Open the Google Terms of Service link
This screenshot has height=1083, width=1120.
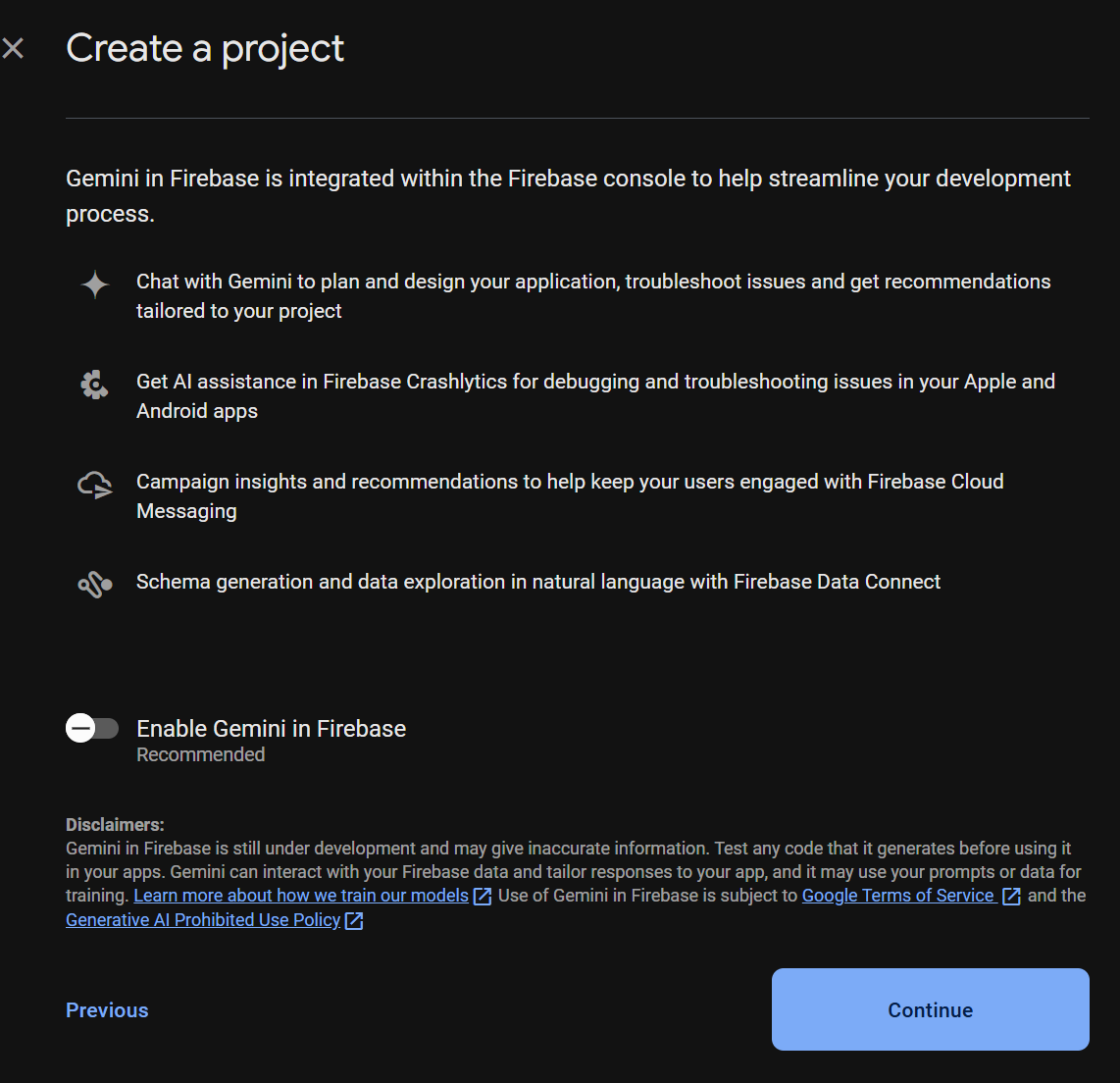[x=898, y=896]
